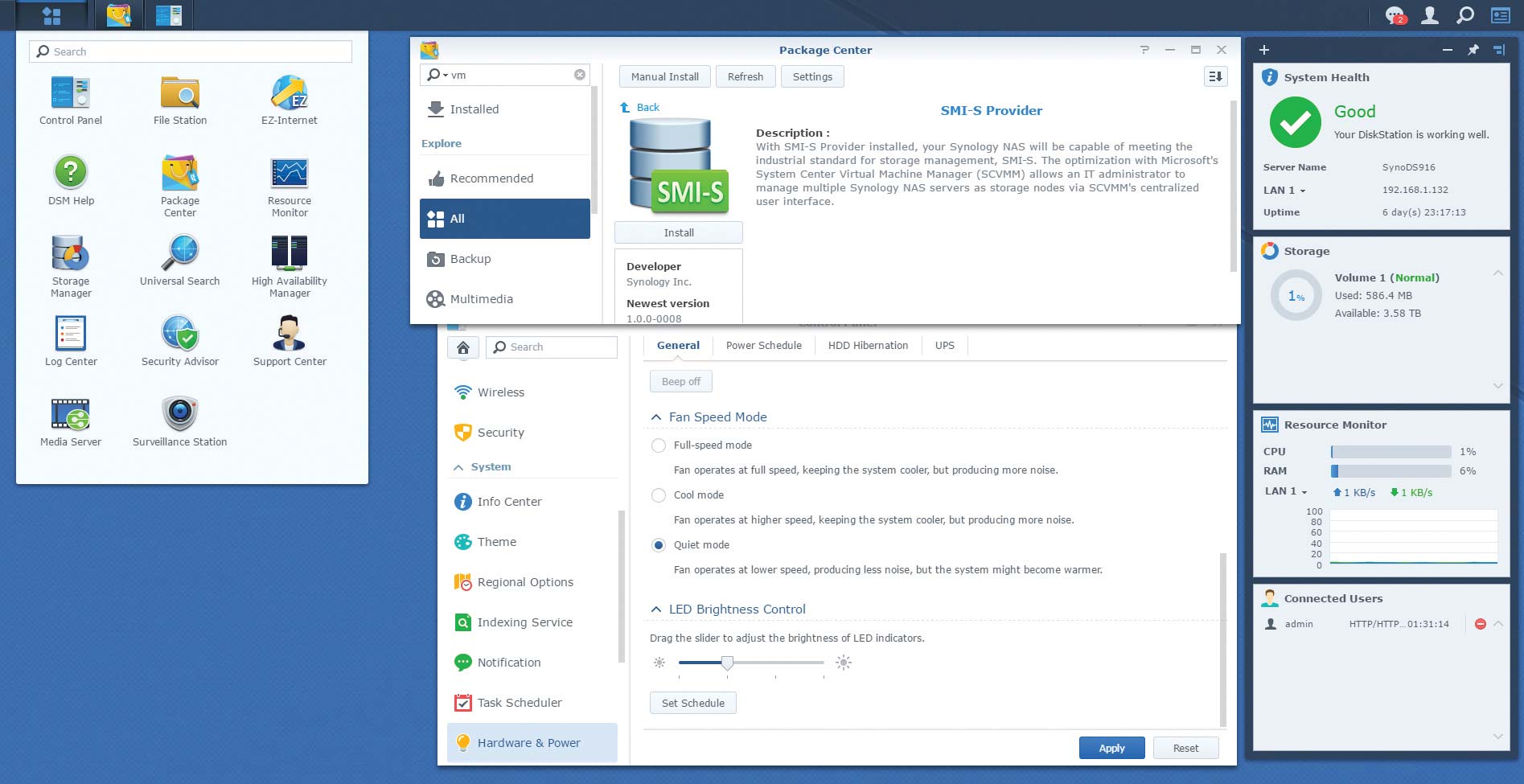Open the main menu grid icon
Image resolution: width=1524 pixels, height=784 pixels.
tap(51, 15)
